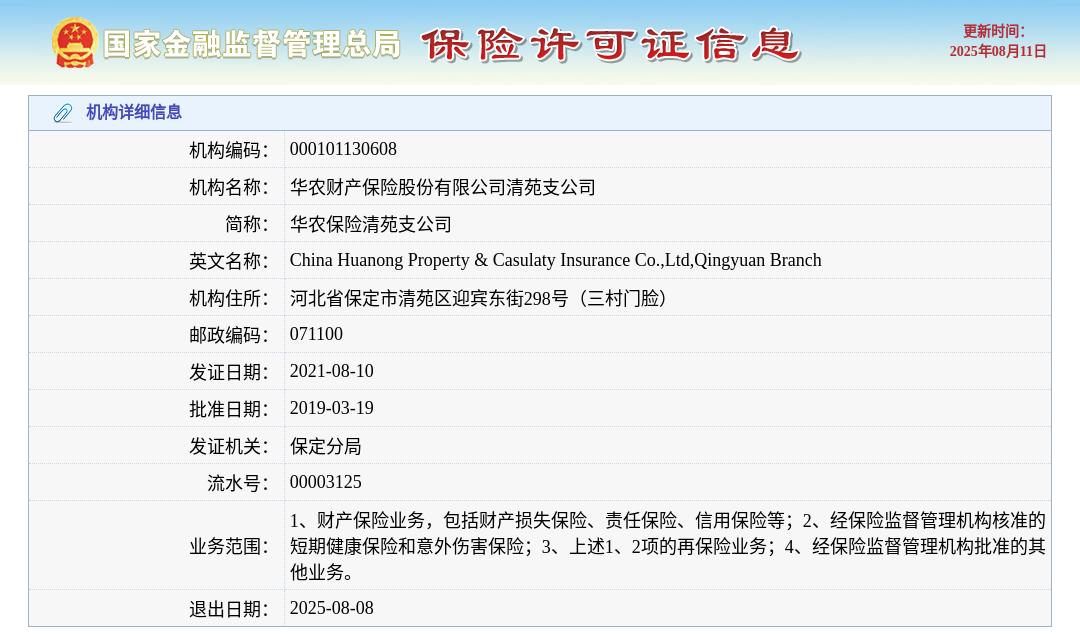Click the update date 2025年08月11日
This screenshot has height=641, width=1080.
997,52
